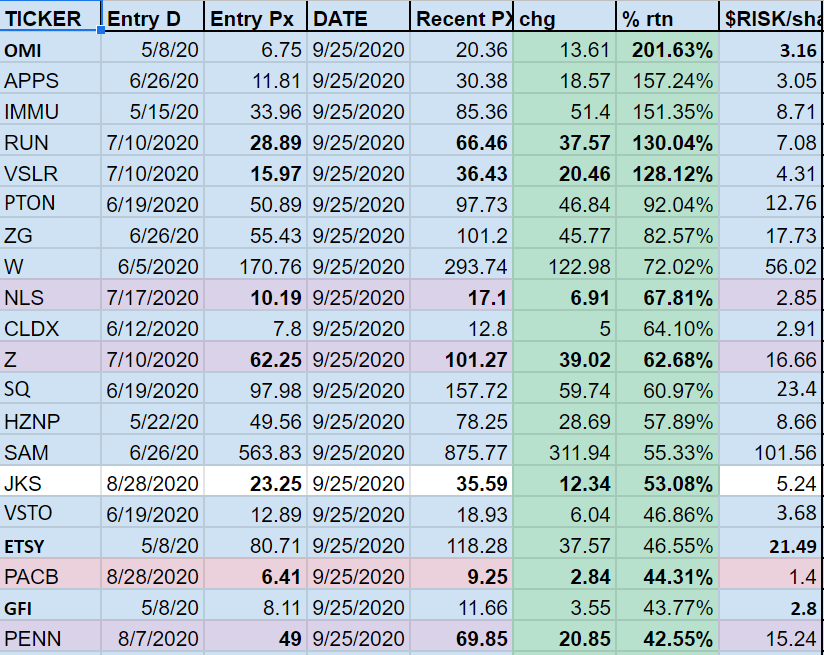
Task: Select the PTON ticker cell
Action: [x=50, y=204]
